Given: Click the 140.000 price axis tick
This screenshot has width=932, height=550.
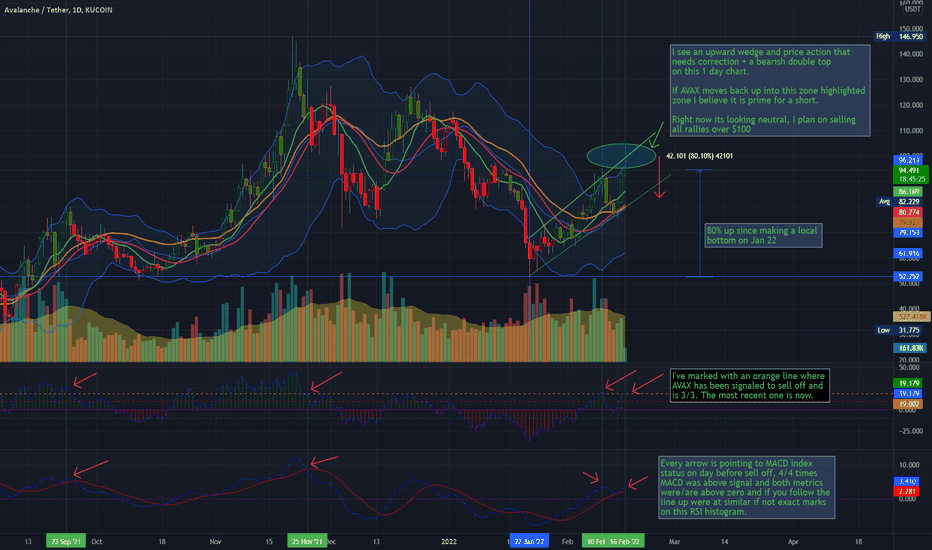Looking at the screenshot, I should (911, 54).
